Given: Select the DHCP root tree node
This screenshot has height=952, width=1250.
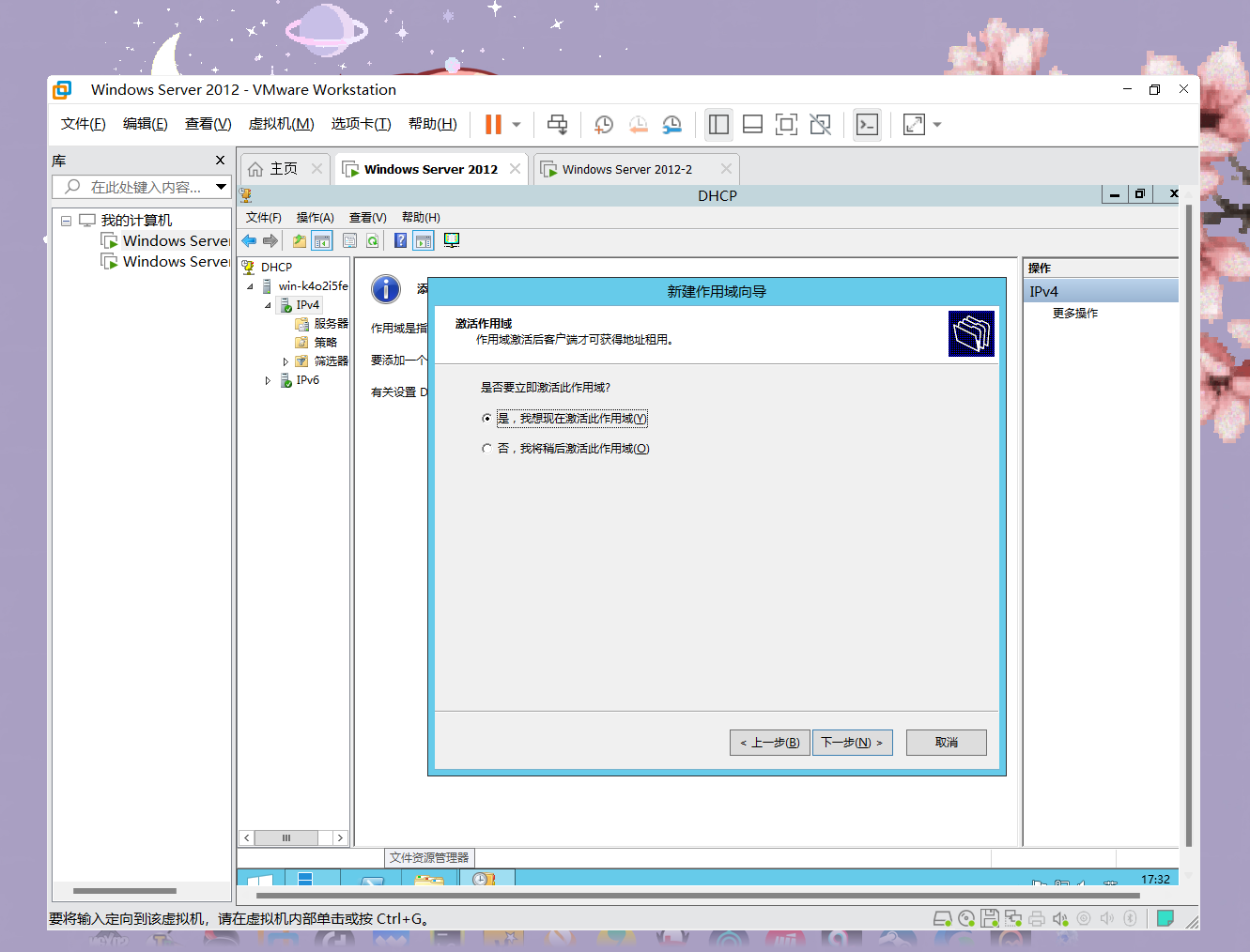Looking at the screenshot, I should 276,268.
